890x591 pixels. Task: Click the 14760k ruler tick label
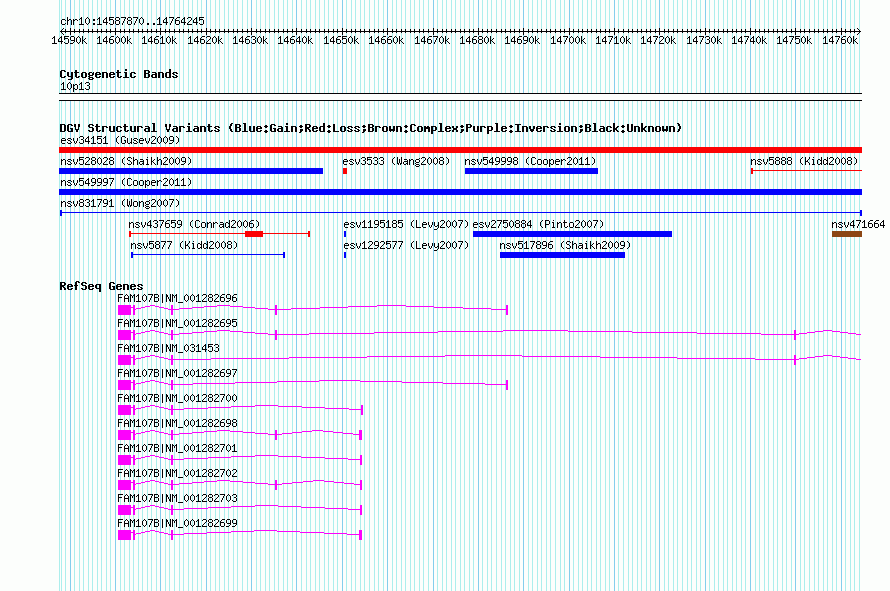click(840, 40)
